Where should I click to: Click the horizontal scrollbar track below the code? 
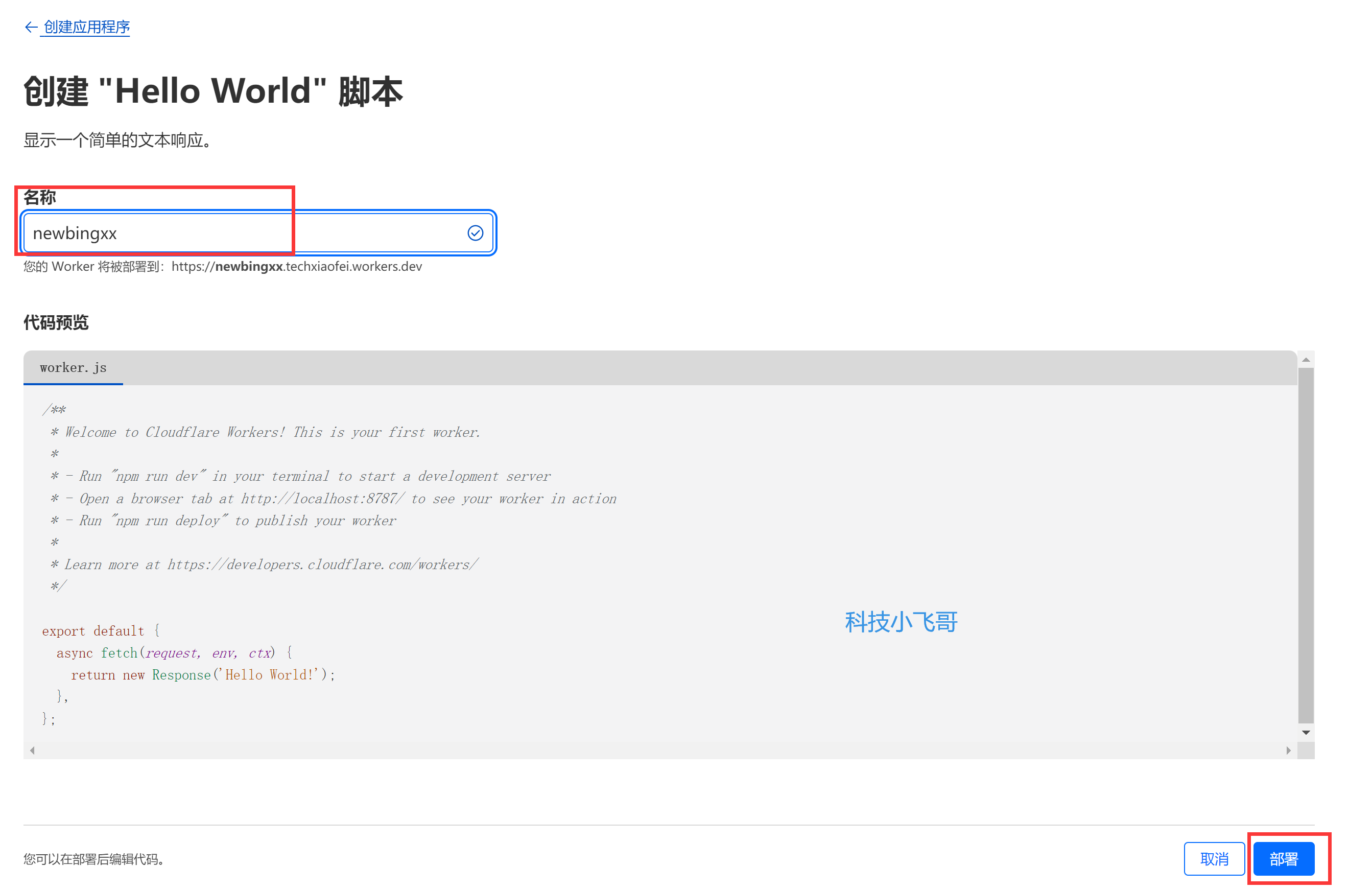657,751
